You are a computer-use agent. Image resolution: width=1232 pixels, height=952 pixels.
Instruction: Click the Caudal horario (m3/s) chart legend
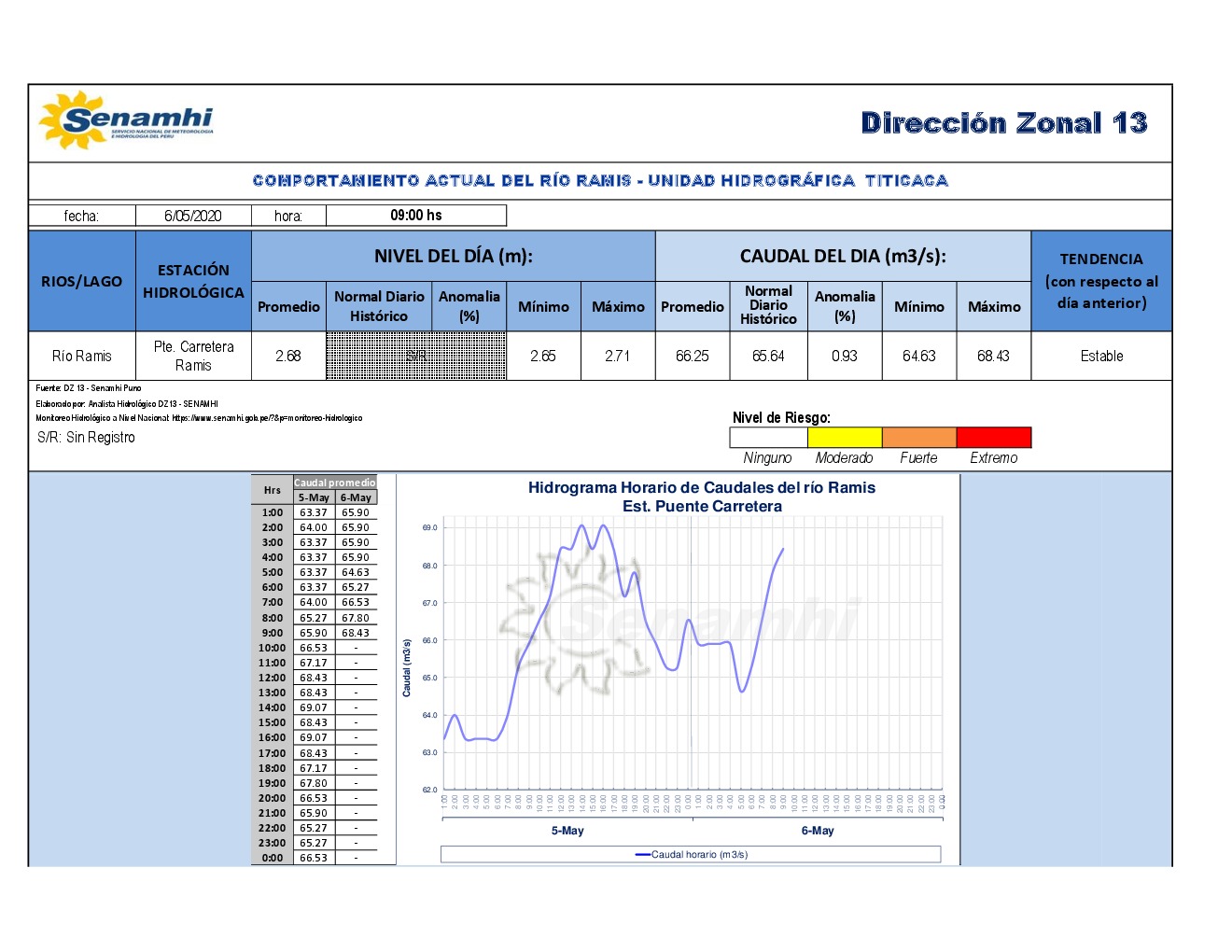pyautogui.click(x=691, y=854)
